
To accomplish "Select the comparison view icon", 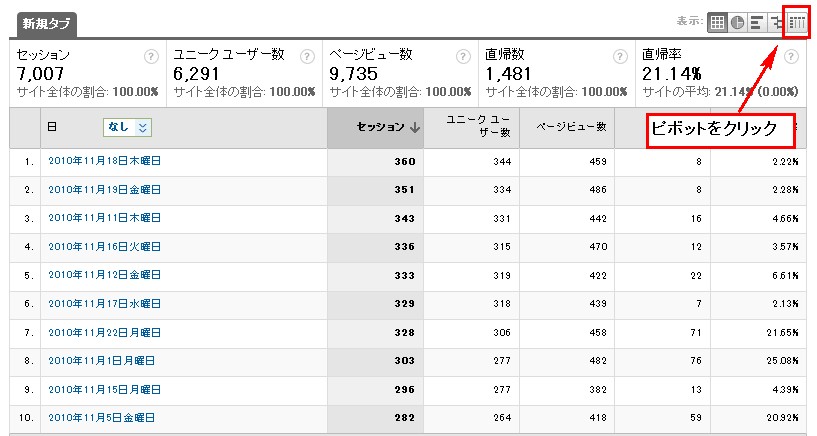I will click(777, 22).
